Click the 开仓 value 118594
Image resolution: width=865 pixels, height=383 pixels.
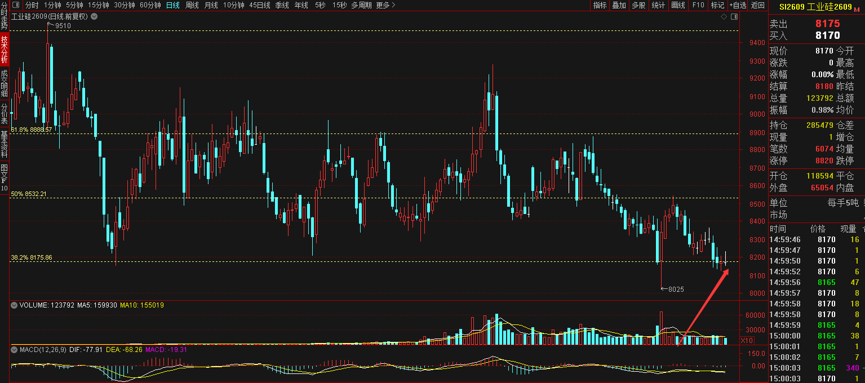820,176
